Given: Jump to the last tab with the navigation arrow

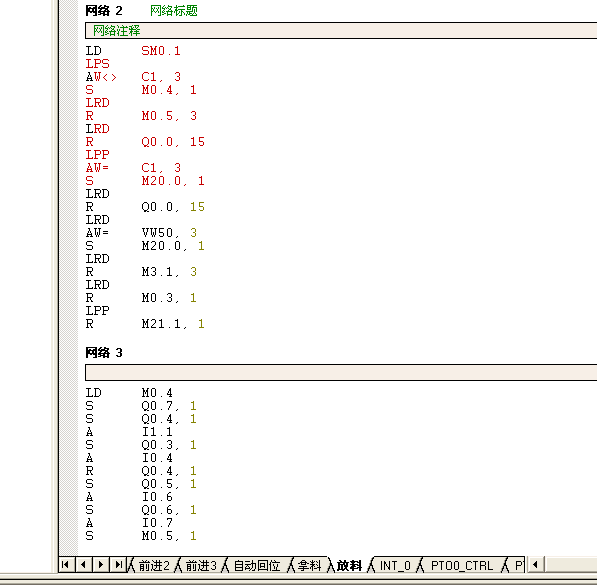Looking at the screenshot, I should [x=118, y=564].
